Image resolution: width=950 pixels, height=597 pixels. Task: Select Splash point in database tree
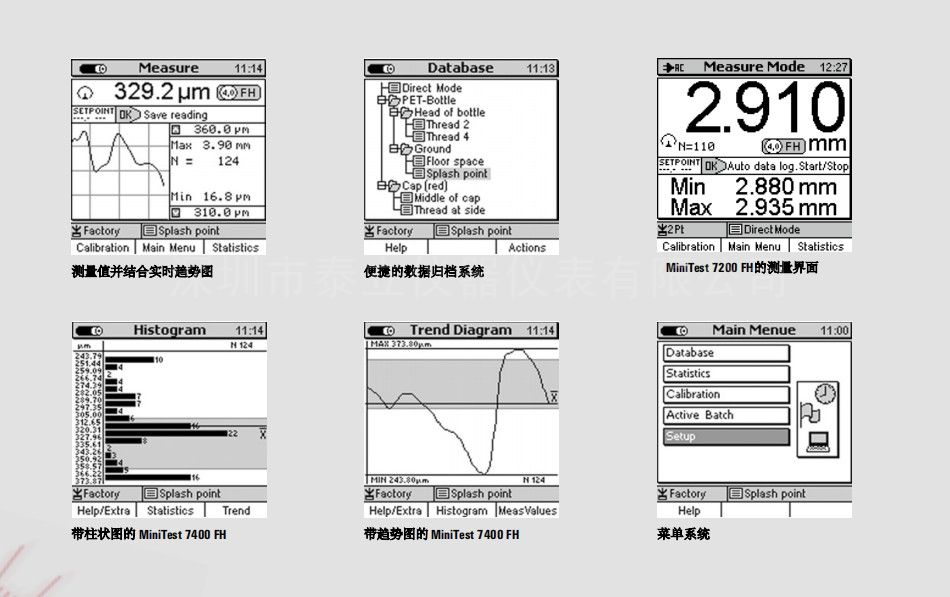pos(456,174)
